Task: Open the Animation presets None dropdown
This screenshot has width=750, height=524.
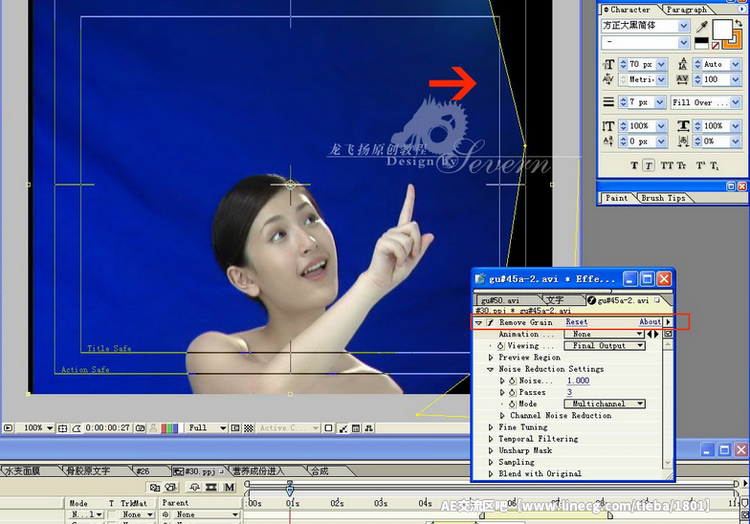Action: (x=604, y=334)
